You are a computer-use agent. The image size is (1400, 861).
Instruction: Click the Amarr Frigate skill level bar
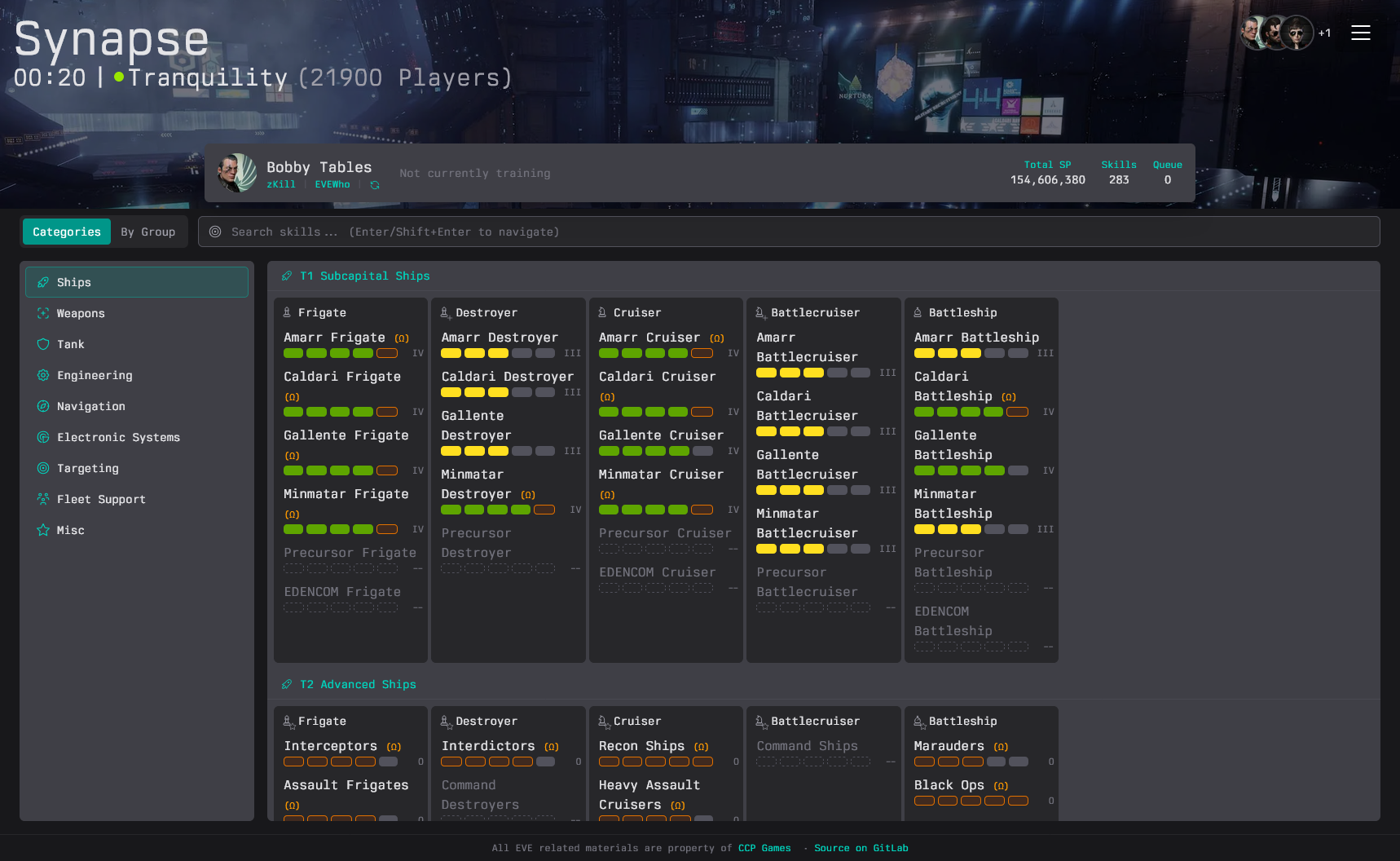tap(341, 353)
